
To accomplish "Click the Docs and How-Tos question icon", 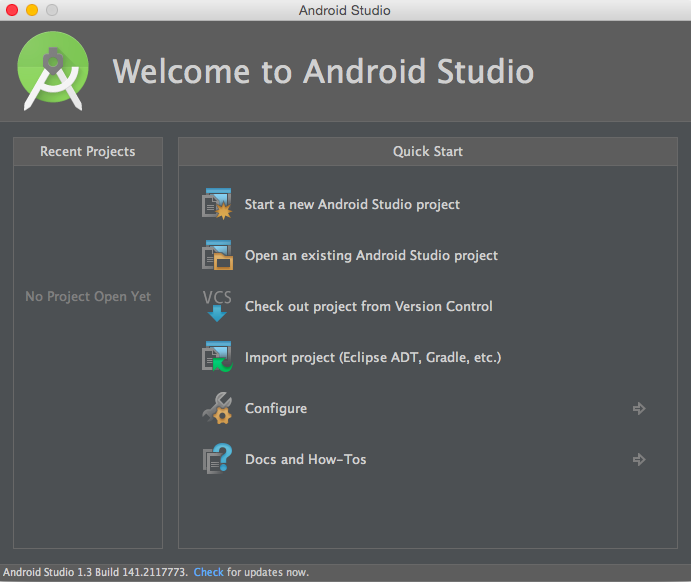I will click(x=217, y=459).
